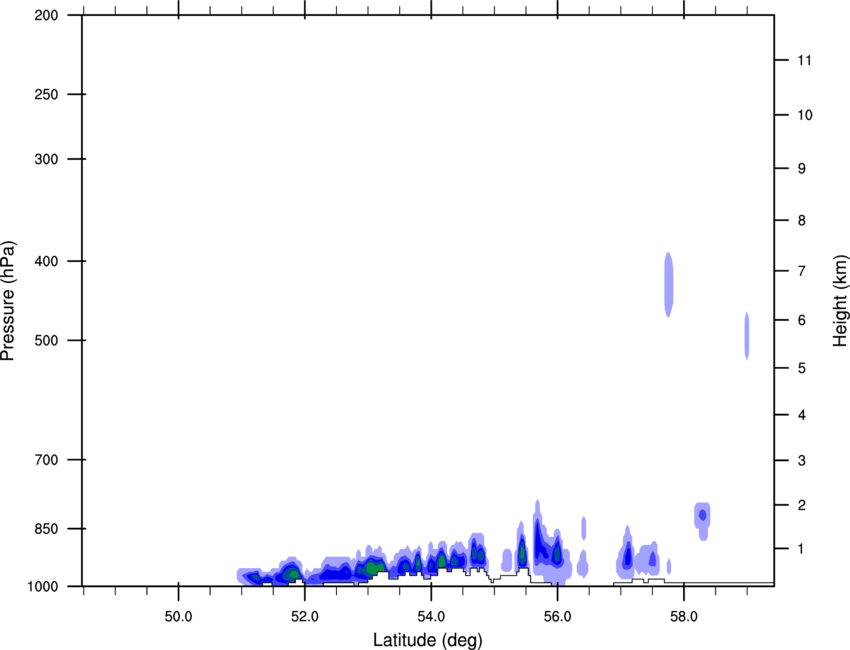Pick the 11 km height label

click(x=804, y=60)
